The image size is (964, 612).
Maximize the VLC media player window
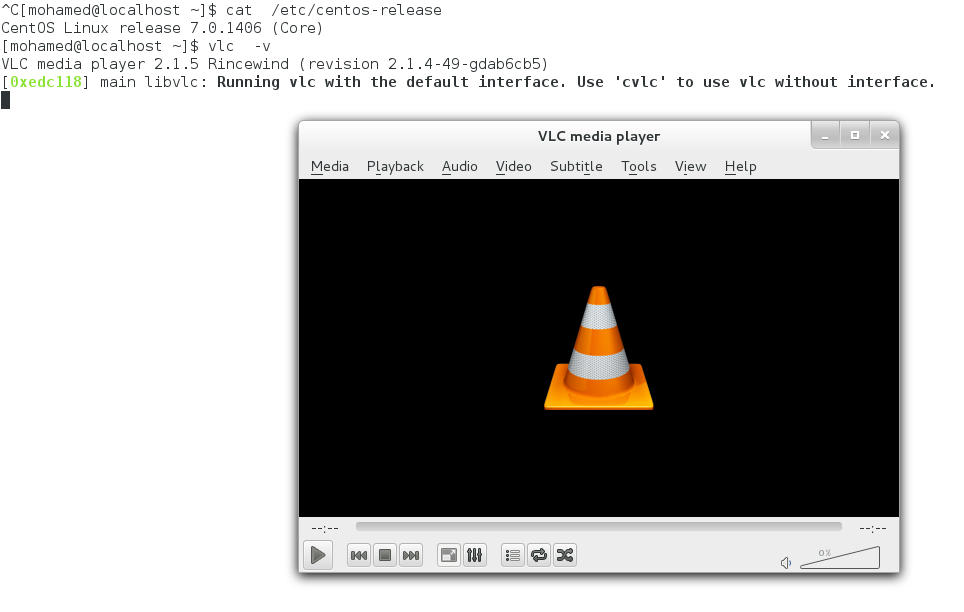tap(855, 135)
